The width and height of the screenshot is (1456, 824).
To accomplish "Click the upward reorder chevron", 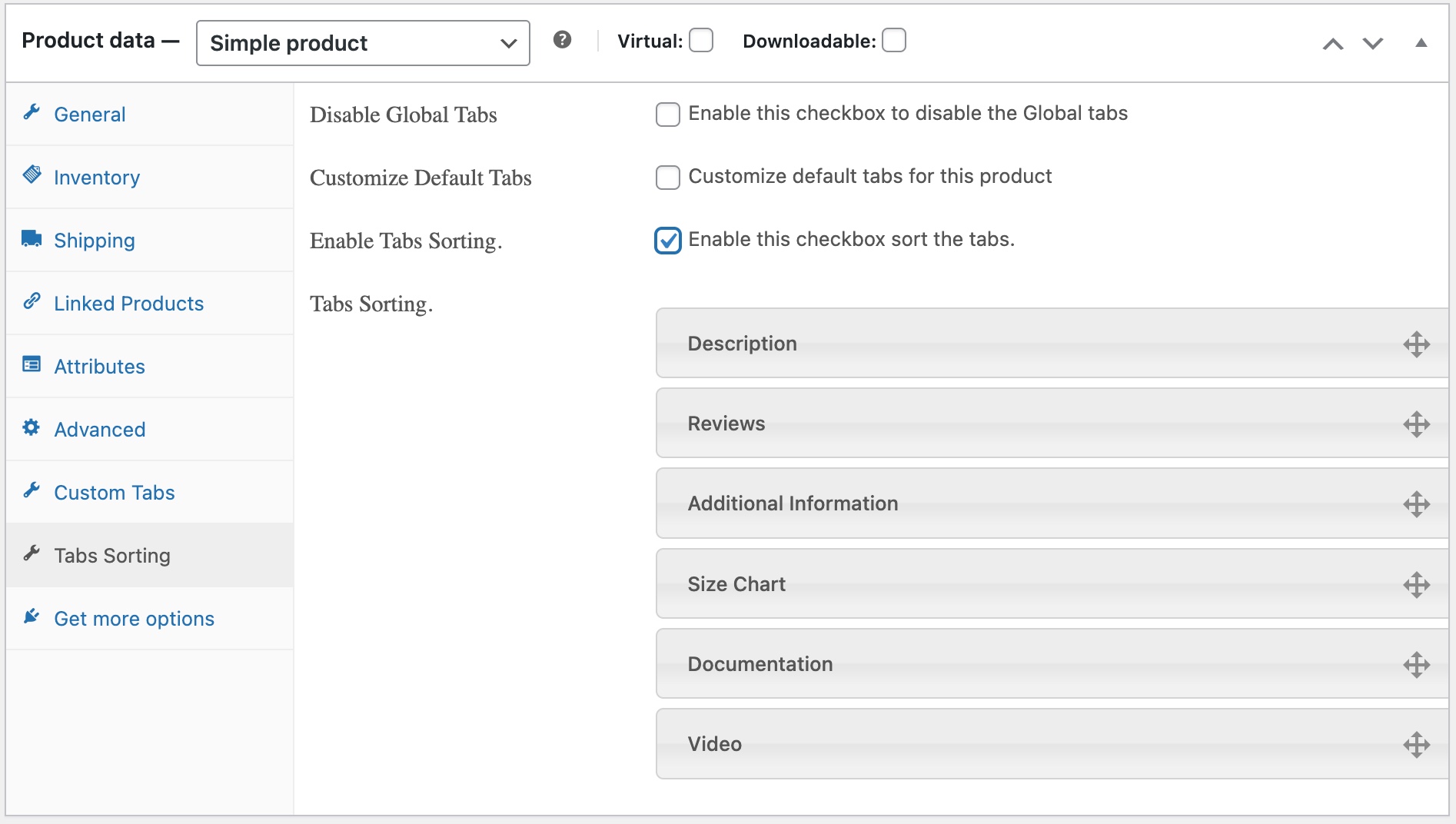I will 1333,44.
